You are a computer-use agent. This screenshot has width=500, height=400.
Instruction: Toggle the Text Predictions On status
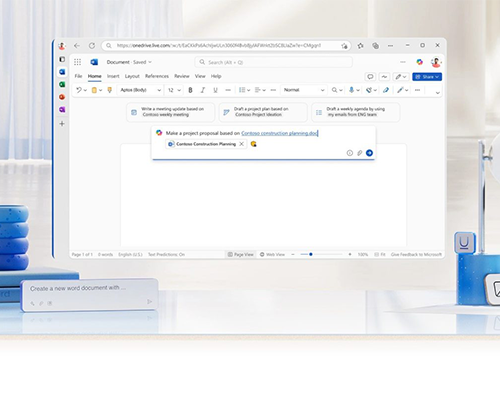(x=166, y=254)
